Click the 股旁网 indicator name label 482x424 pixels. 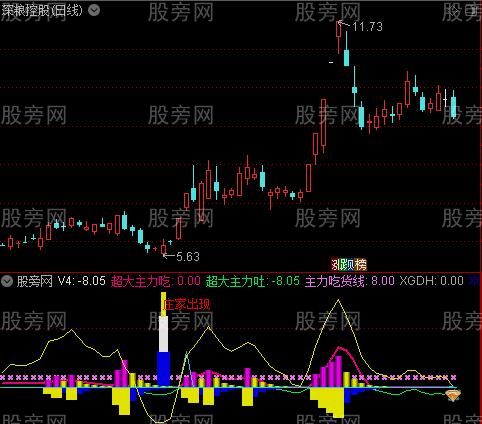pyautogui.click(x=35, y=281)
